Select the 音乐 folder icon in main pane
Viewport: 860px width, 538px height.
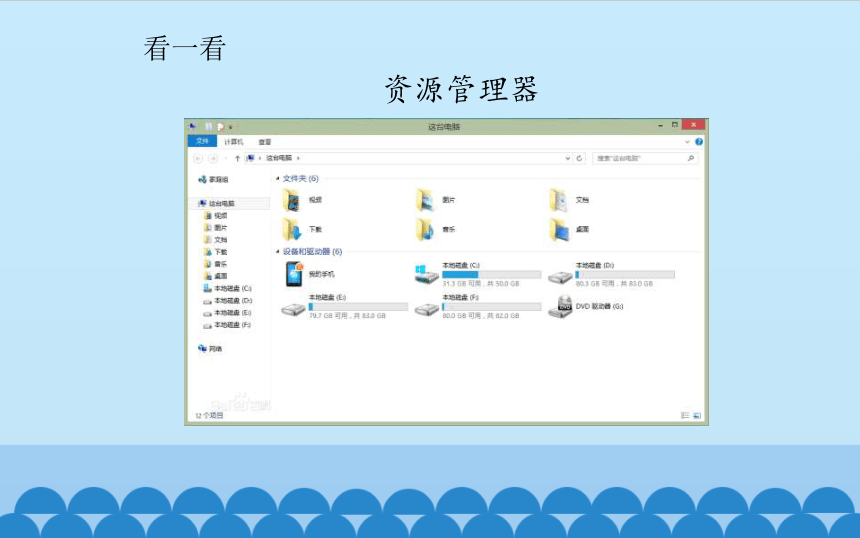click(425, 229)
